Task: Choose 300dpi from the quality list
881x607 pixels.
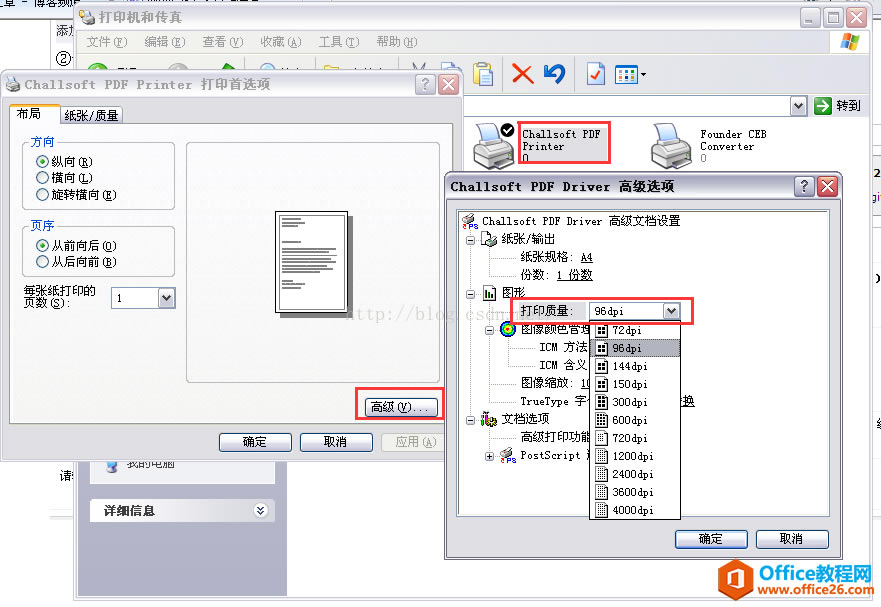Action: pyautogui.click(x=635, y=402)
